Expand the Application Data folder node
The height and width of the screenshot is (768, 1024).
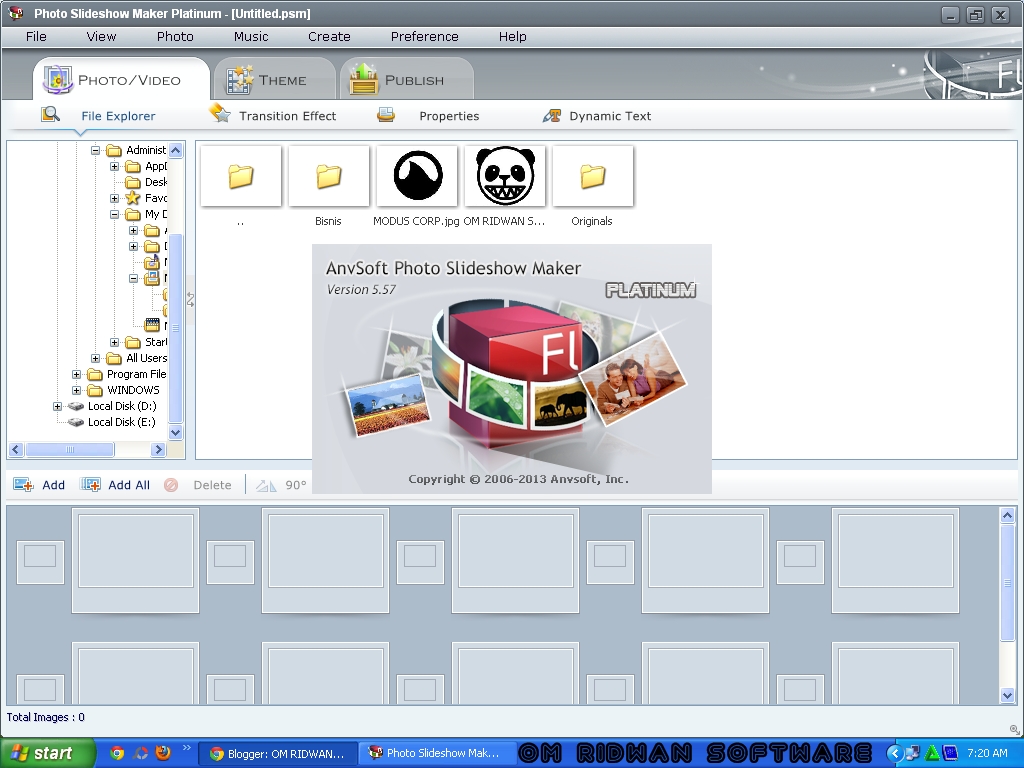(x=114, y=166)
